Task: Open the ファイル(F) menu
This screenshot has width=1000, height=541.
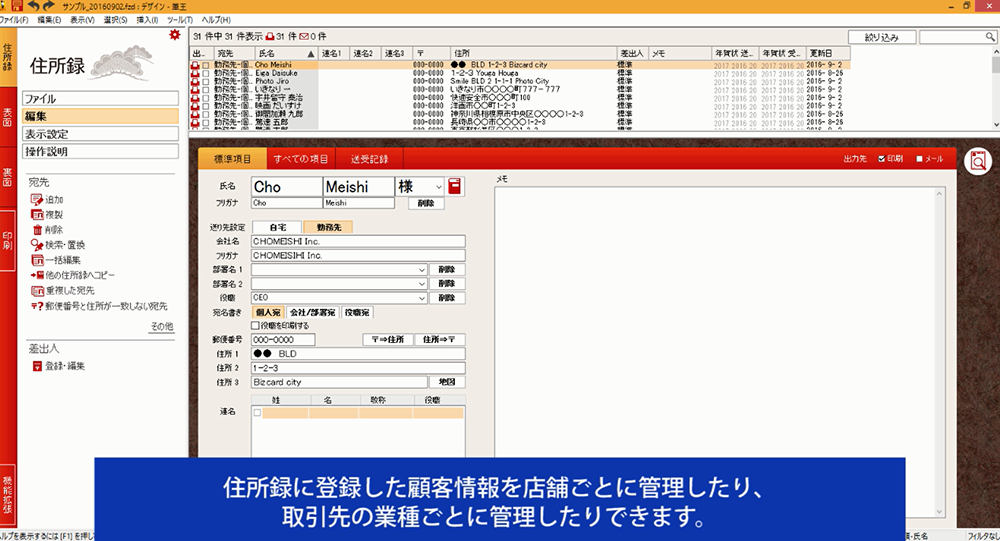Action: [13, 20]
